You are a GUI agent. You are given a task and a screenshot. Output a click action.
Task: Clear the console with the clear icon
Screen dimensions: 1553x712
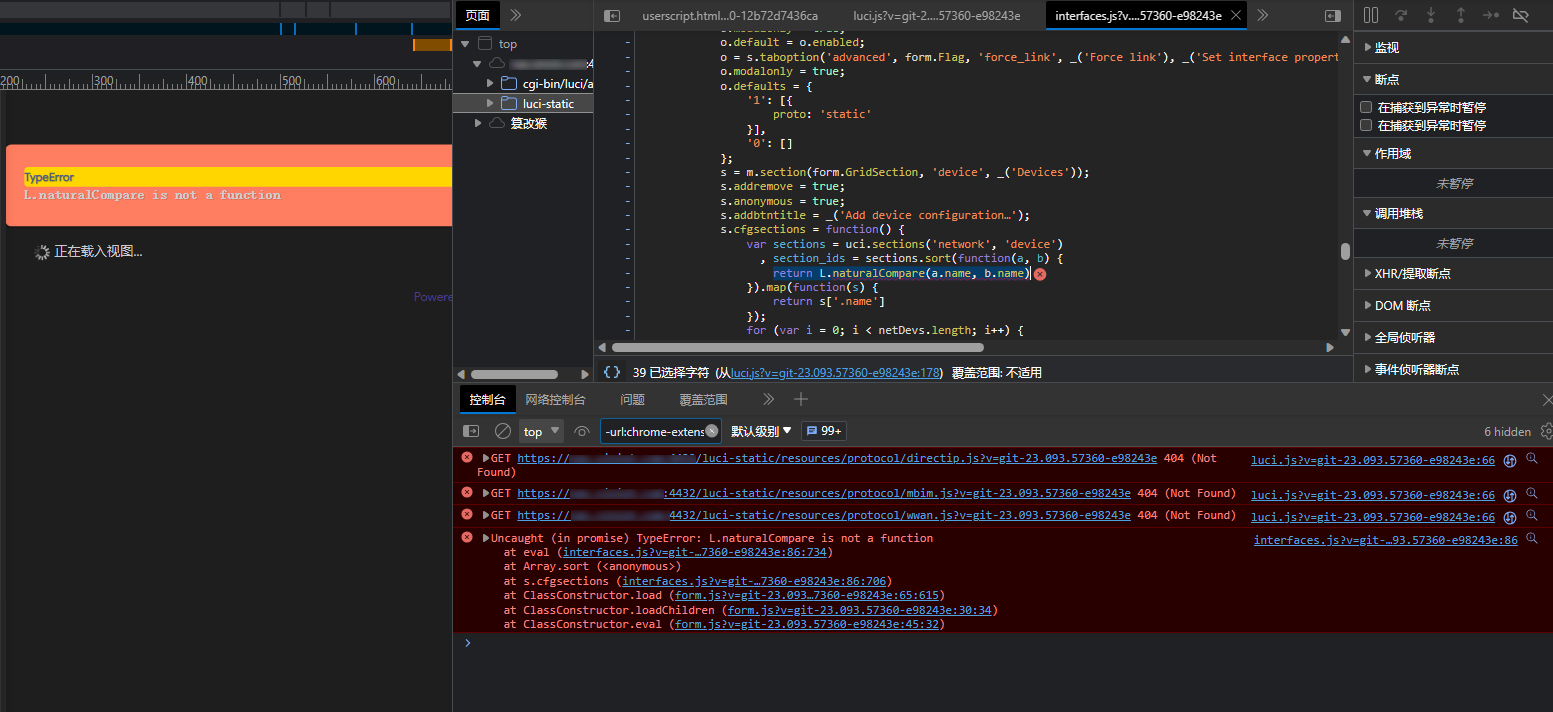point(502,430)
